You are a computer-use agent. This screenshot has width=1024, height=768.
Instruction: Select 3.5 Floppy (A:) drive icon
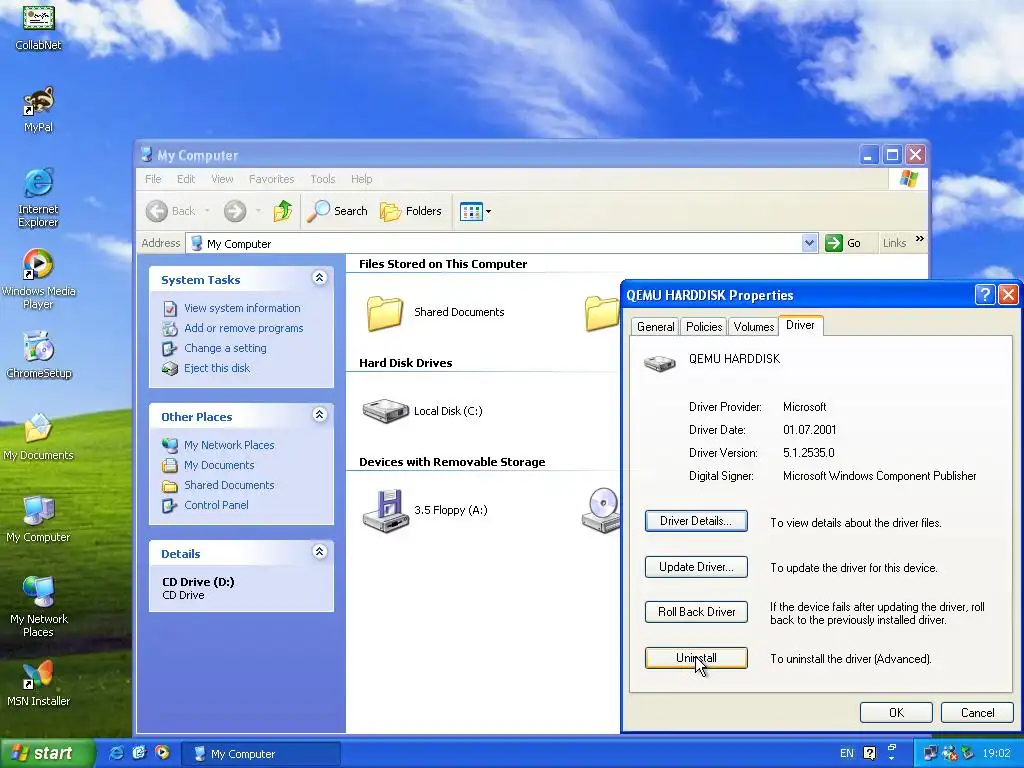pos(385,511)
